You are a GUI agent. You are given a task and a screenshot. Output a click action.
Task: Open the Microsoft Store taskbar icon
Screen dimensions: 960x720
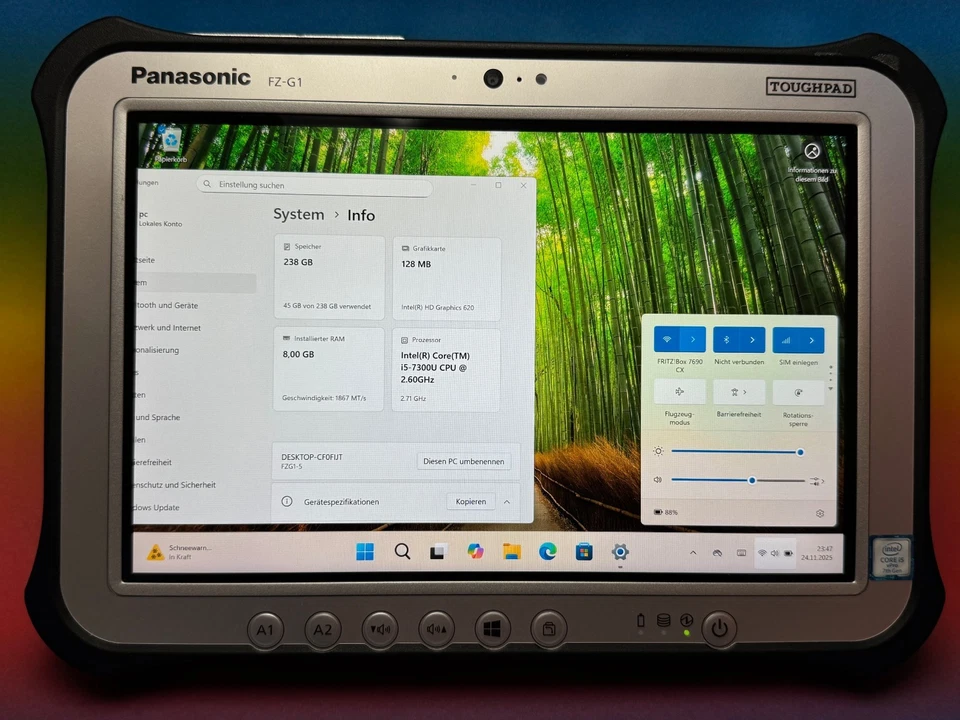[x=584, y=551]
